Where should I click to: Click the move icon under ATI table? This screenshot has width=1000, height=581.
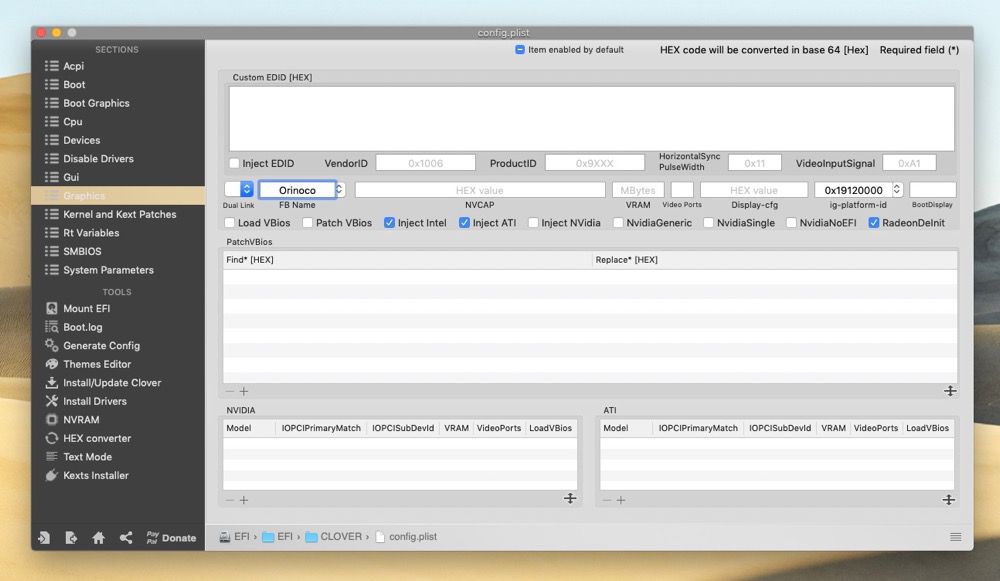pyautogui.click(x=949, y=500)
